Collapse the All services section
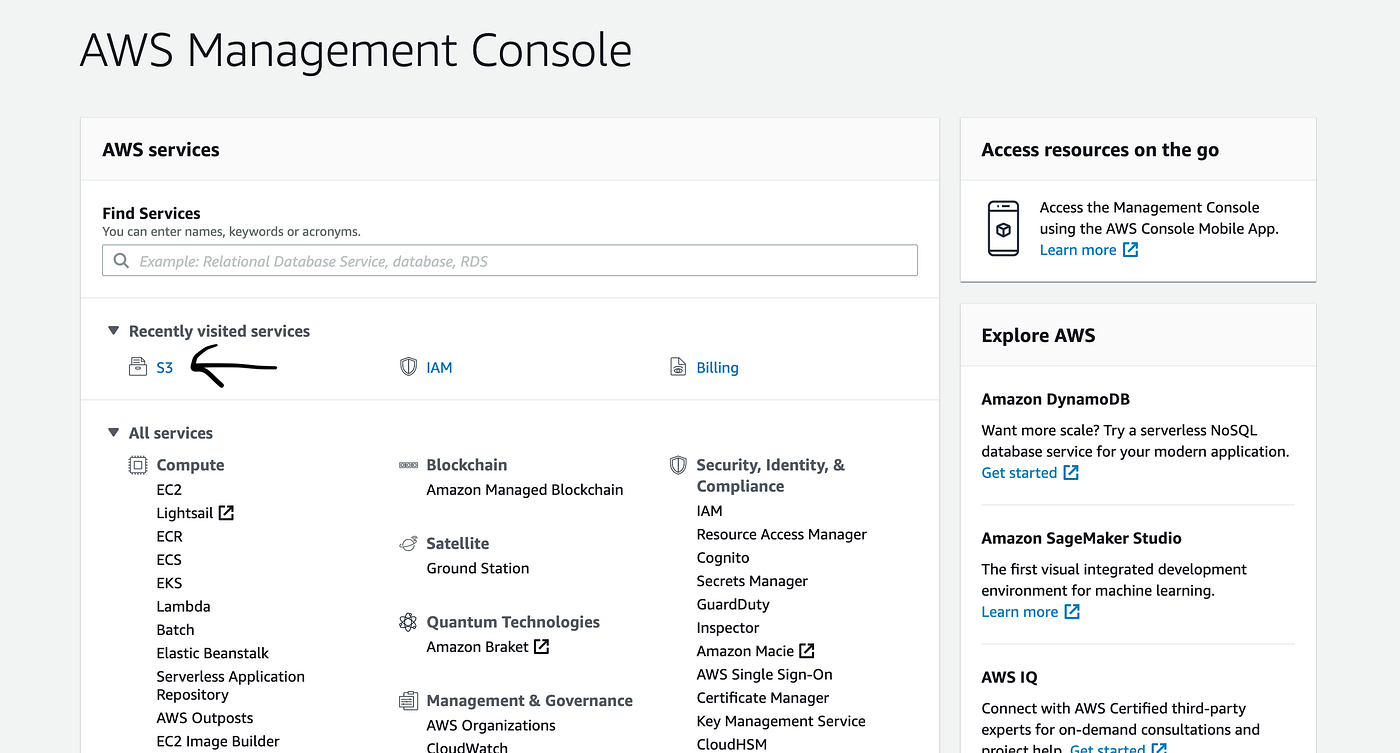1400x753 pixels. click(x=111, y=433)
